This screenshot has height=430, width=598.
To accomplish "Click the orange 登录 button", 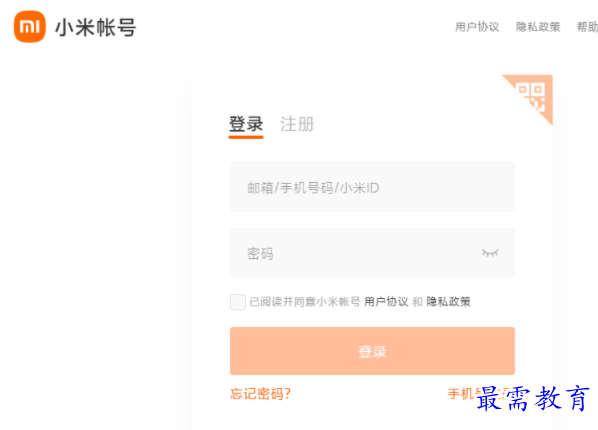I will tap(372, 351).
